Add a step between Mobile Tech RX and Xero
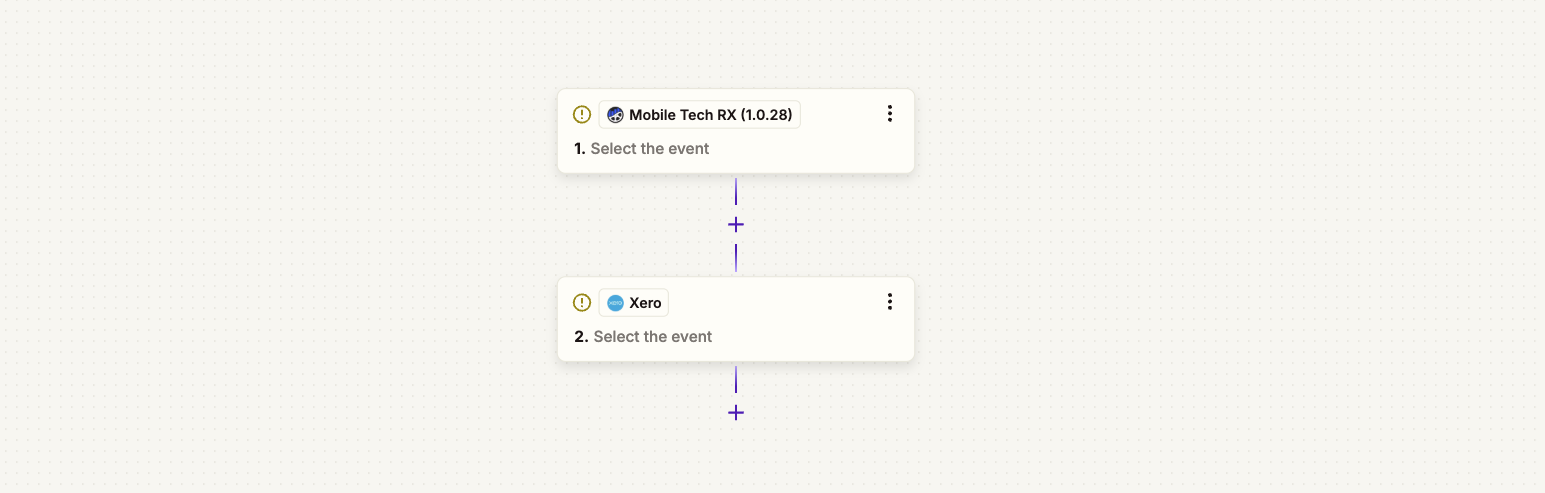 click(736, 225)
